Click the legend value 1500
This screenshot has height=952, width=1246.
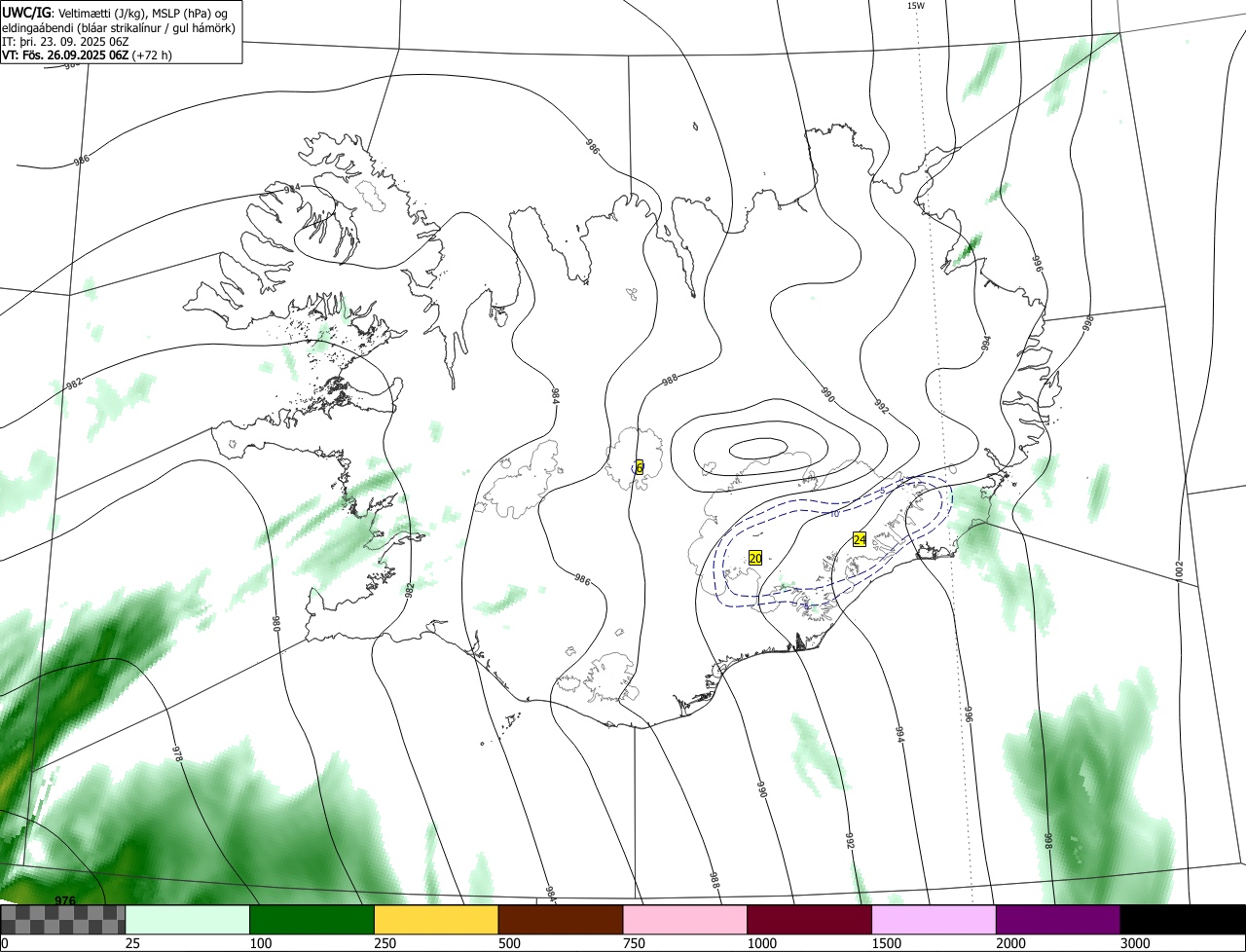point(886,943)
